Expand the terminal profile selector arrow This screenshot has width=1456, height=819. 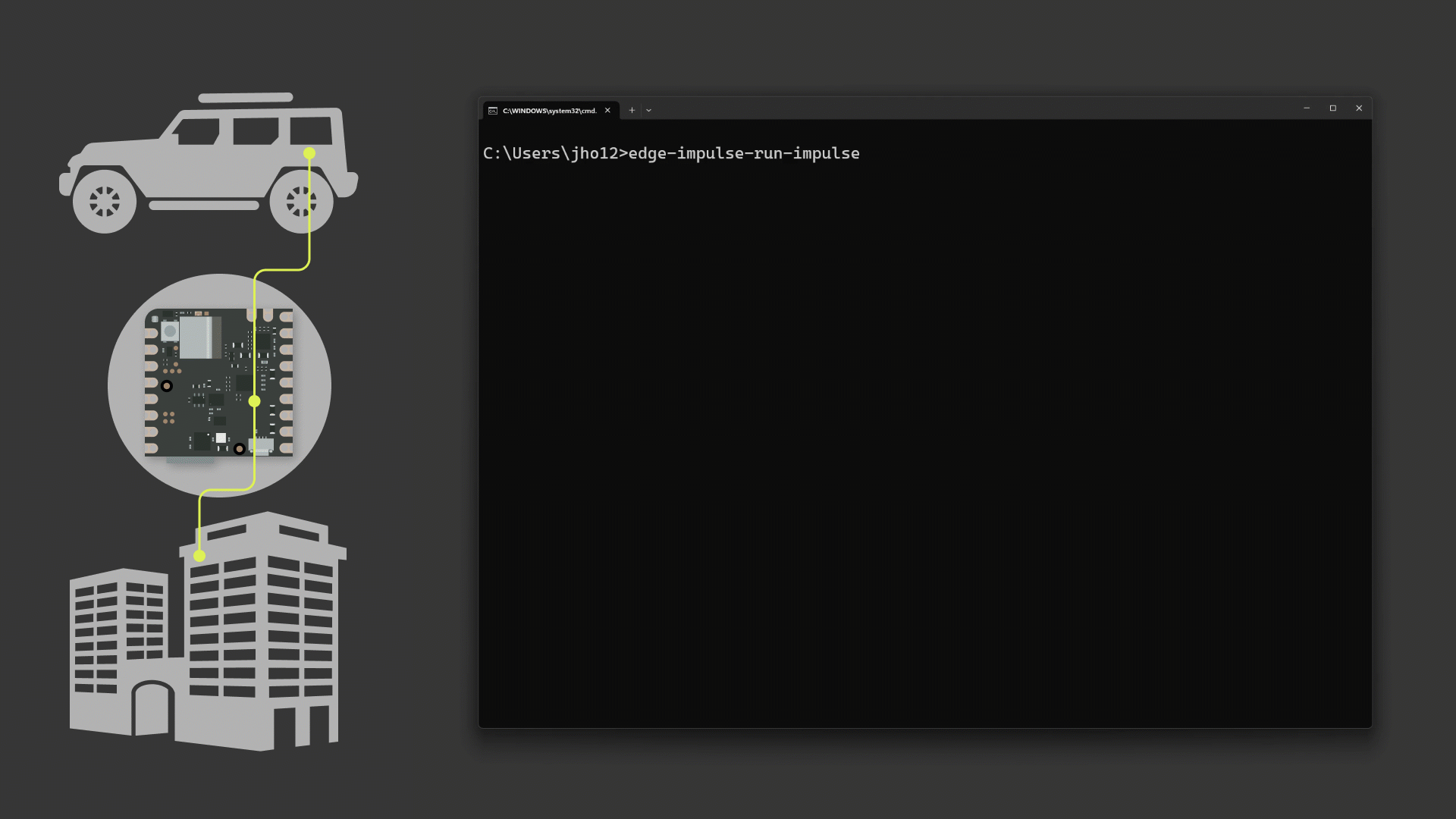(x=648, y=111)
